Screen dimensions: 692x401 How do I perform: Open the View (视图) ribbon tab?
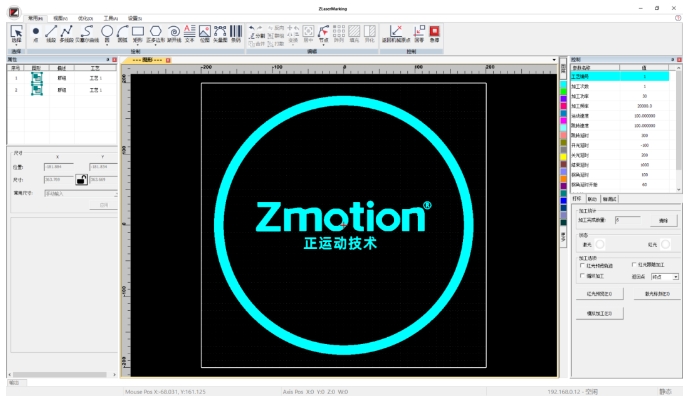(60, 19)
